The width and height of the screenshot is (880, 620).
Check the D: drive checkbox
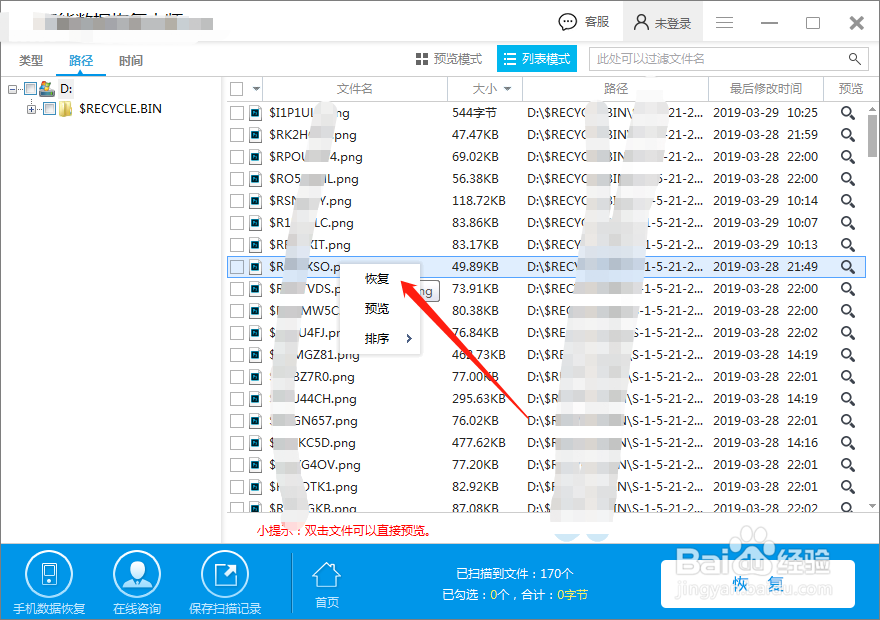pyautogui.click(x=30, y=88)
